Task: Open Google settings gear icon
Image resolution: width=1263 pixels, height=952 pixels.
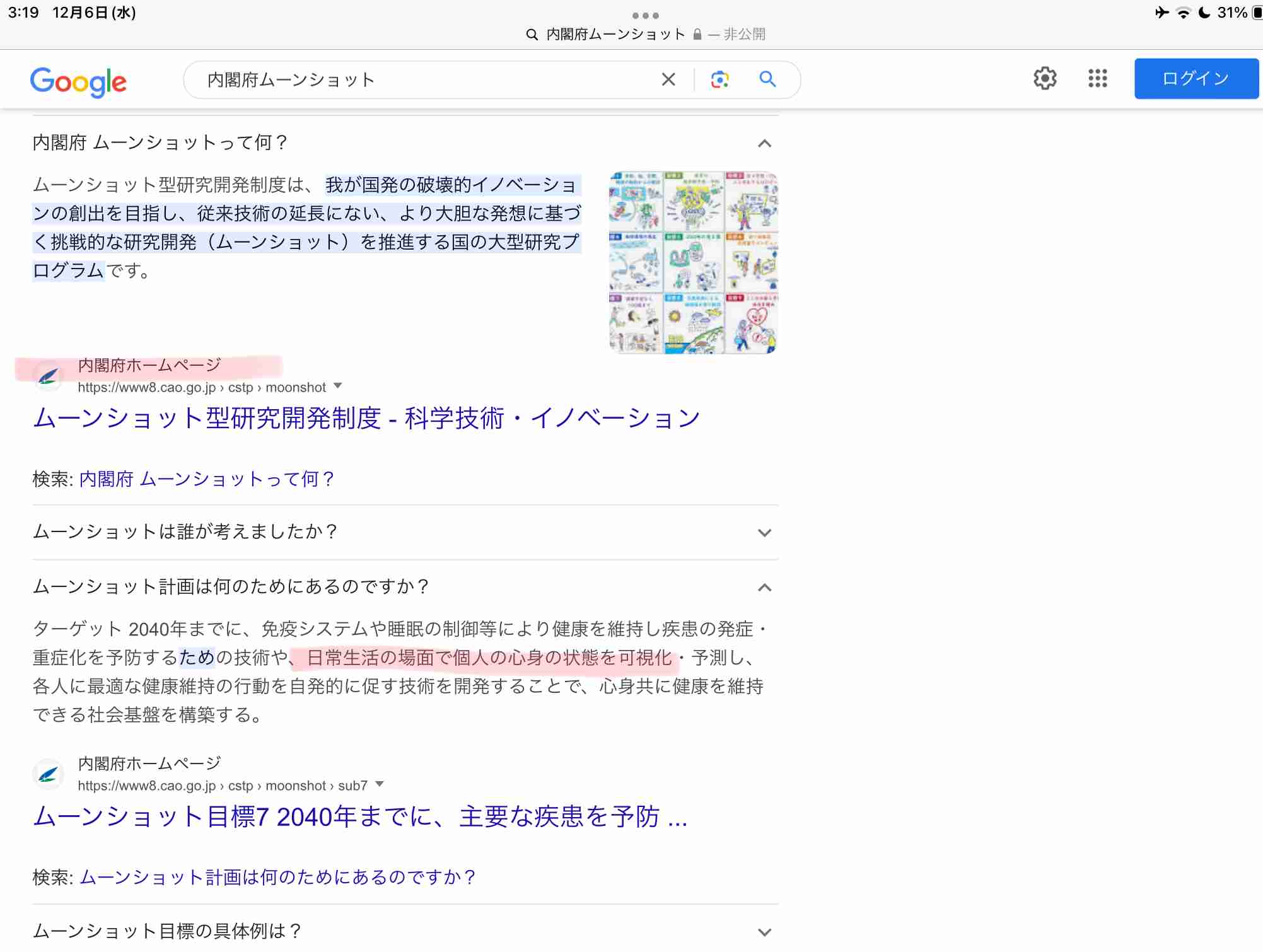Action: [1045, 78]
